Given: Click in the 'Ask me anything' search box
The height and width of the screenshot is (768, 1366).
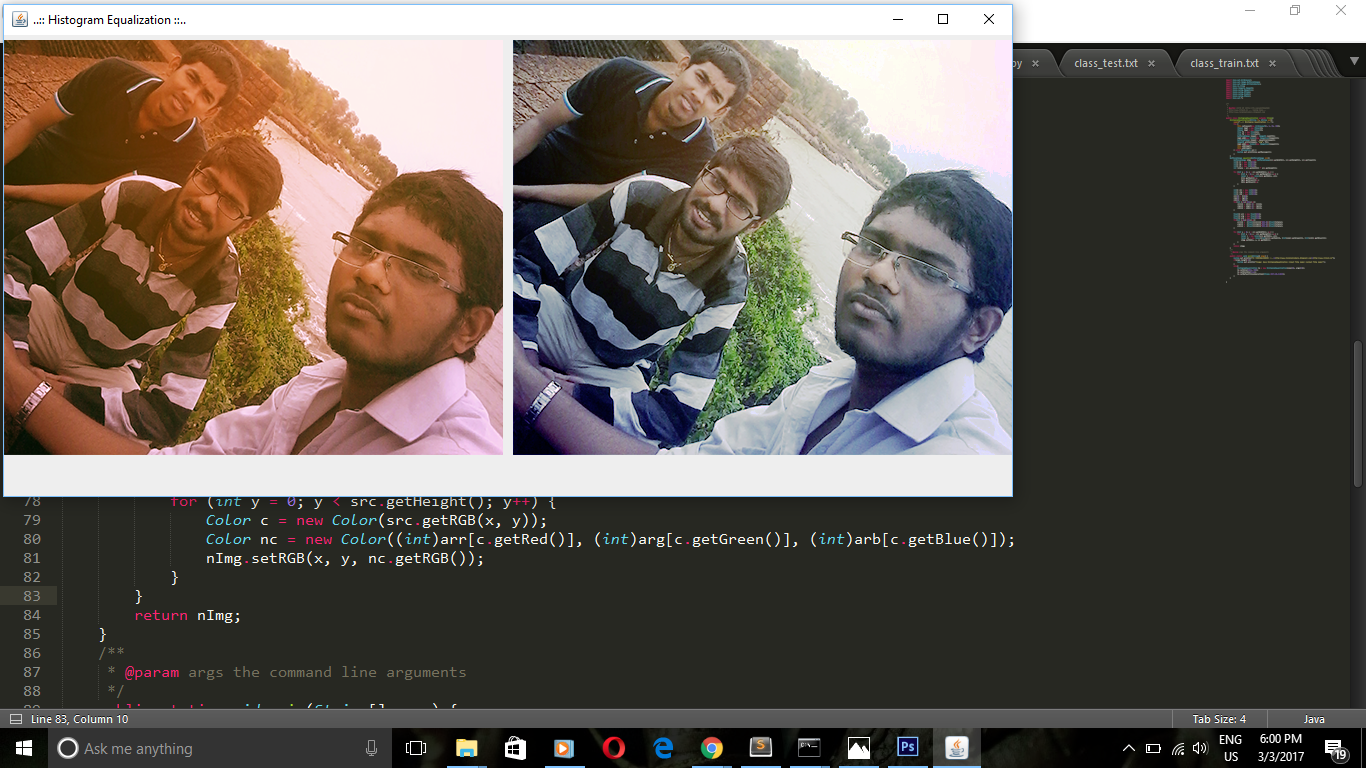Looking at the screenshot, I should [220, 748].
